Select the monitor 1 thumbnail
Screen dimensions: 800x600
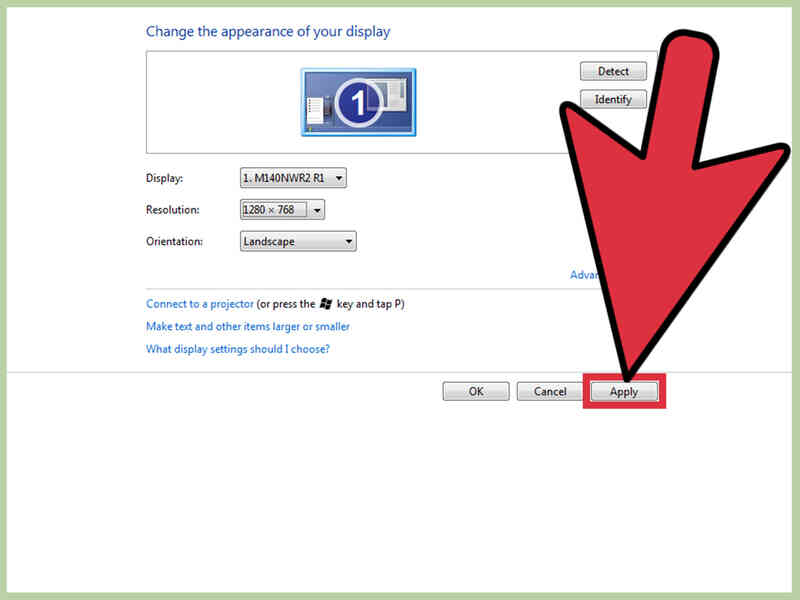358,102
